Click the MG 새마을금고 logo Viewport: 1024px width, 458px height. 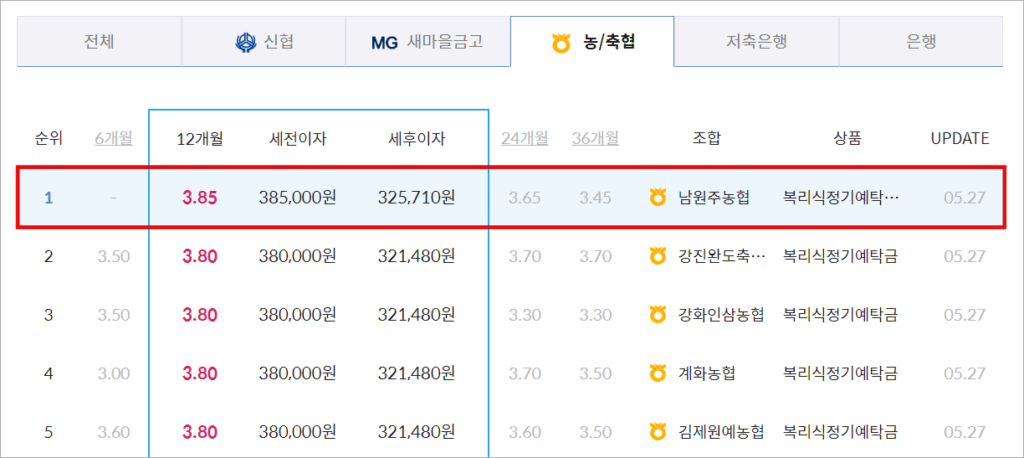point(384,43)
